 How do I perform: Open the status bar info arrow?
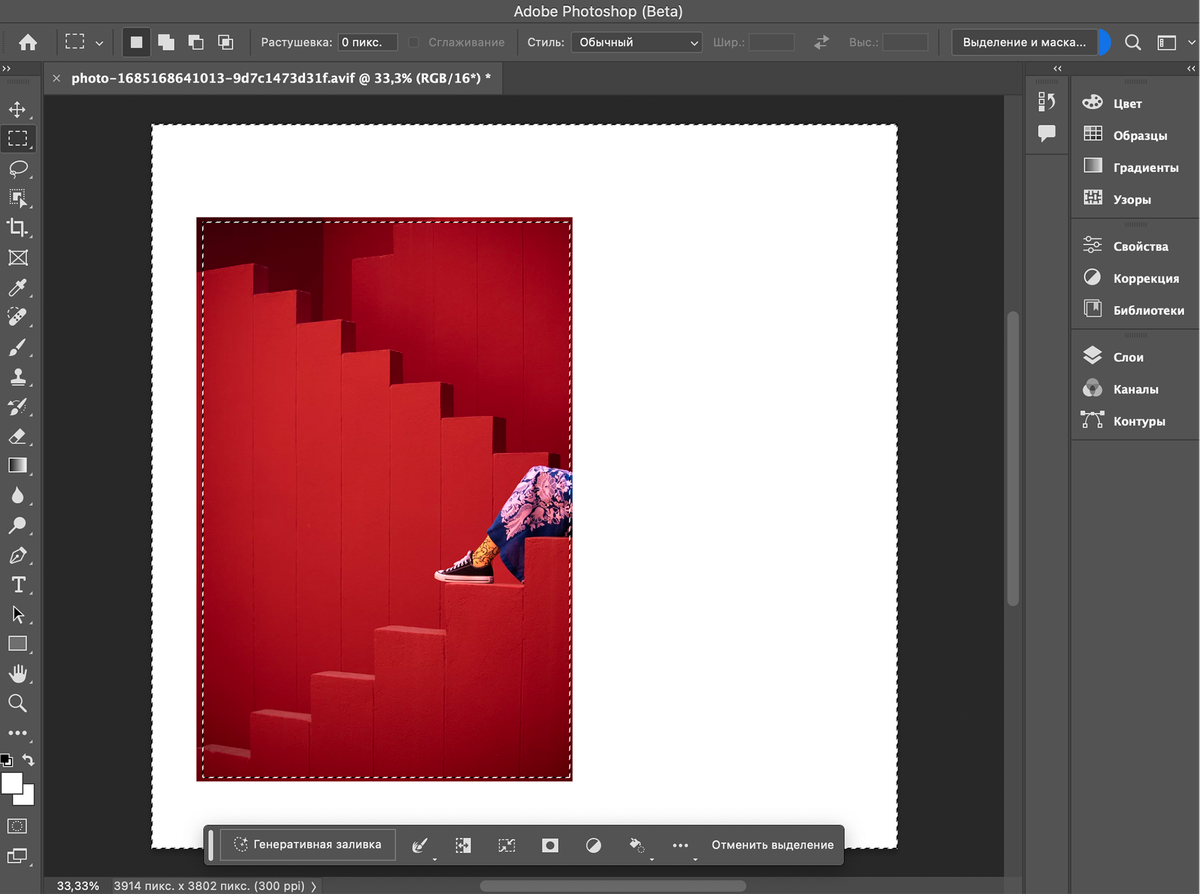pyautogui.click(x=314, y=886)
